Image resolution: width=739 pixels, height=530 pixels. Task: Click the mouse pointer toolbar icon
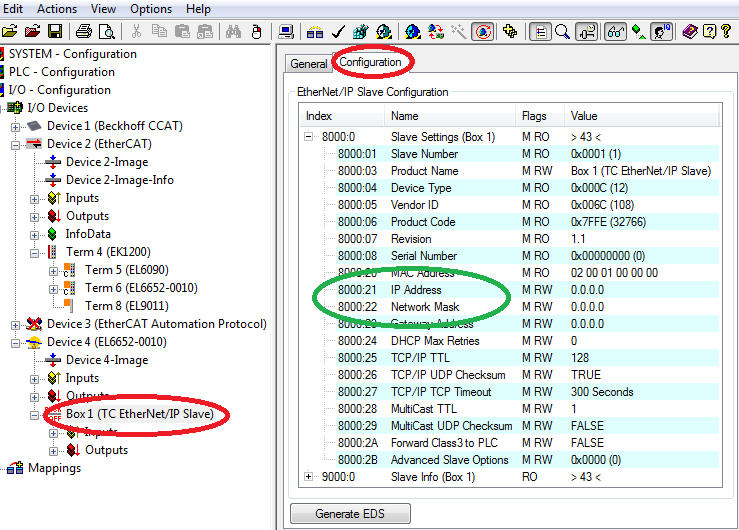click(x=256, y=32)
